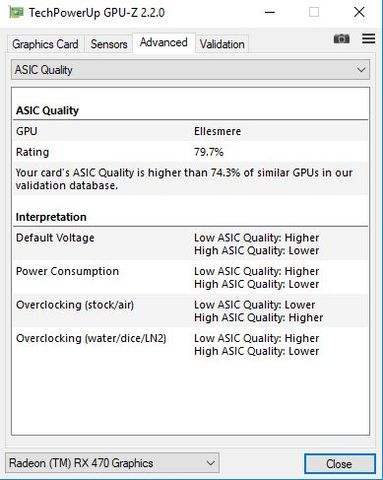383x480 pixels.
Task: Select the Advanced tab
Action: coord(164,43)
